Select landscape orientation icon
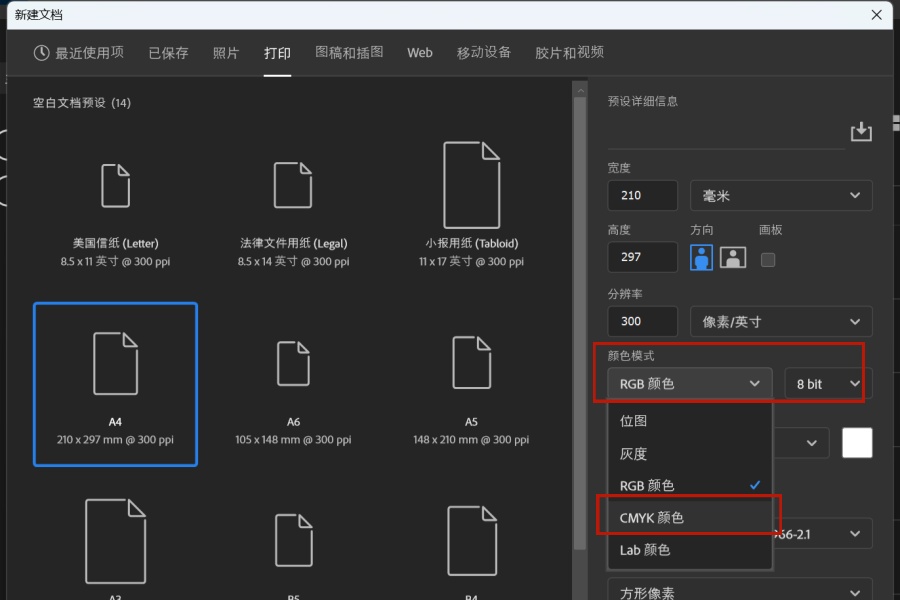900x600 pixels. [x=733, y=258]
